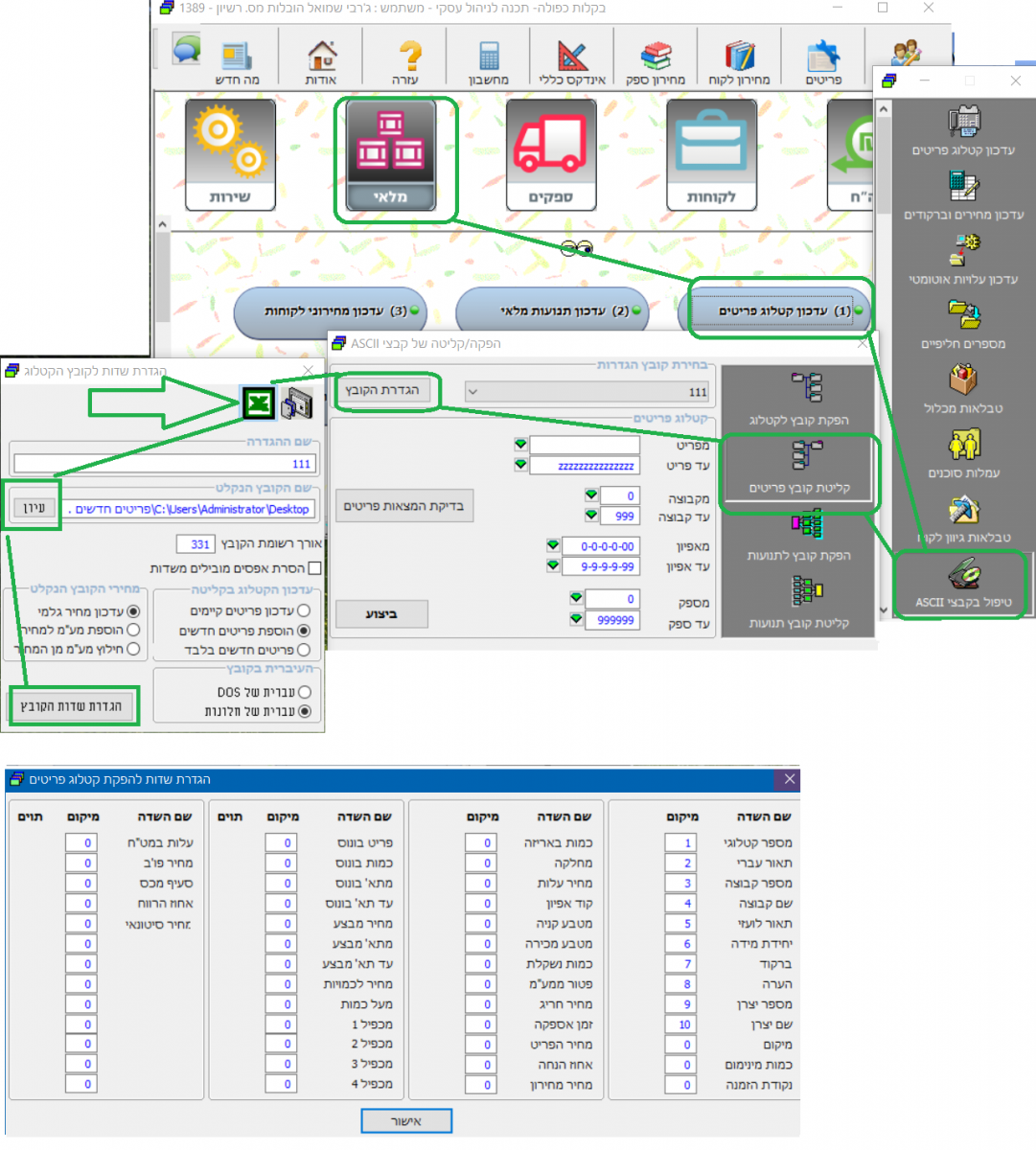Image resolution: width=1036 pixels, height=1150 pixels.
Task: Select the פריטים חדשים בלבד radio button
Action: 304,650
